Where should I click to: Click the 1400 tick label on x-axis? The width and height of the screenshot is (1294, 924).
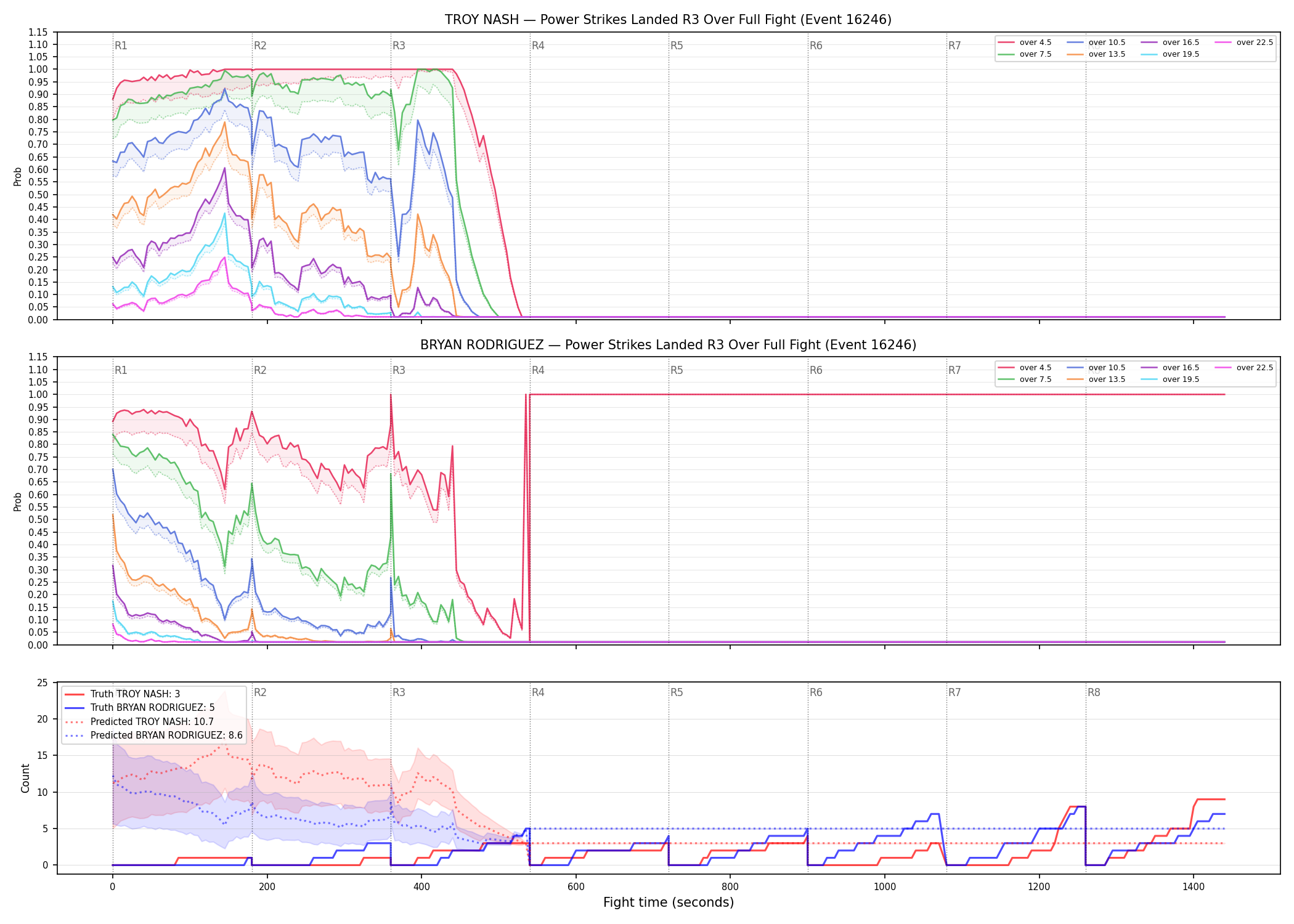point(1194,887)
